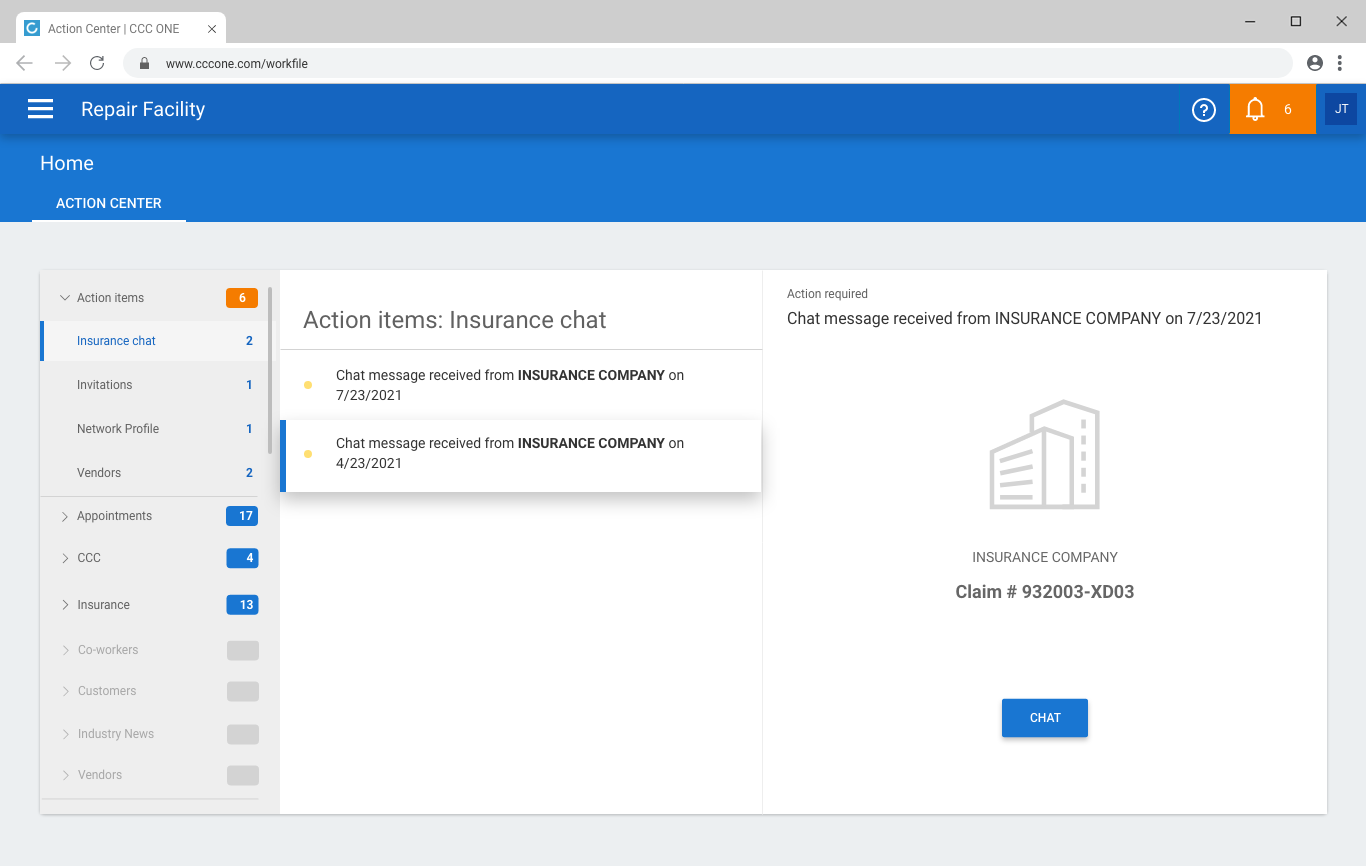Image resolution: width=1366 pixels, height=866 pixels.
Task: Click the Home heading
Action: pyautogui.click(x=67, y=163)
